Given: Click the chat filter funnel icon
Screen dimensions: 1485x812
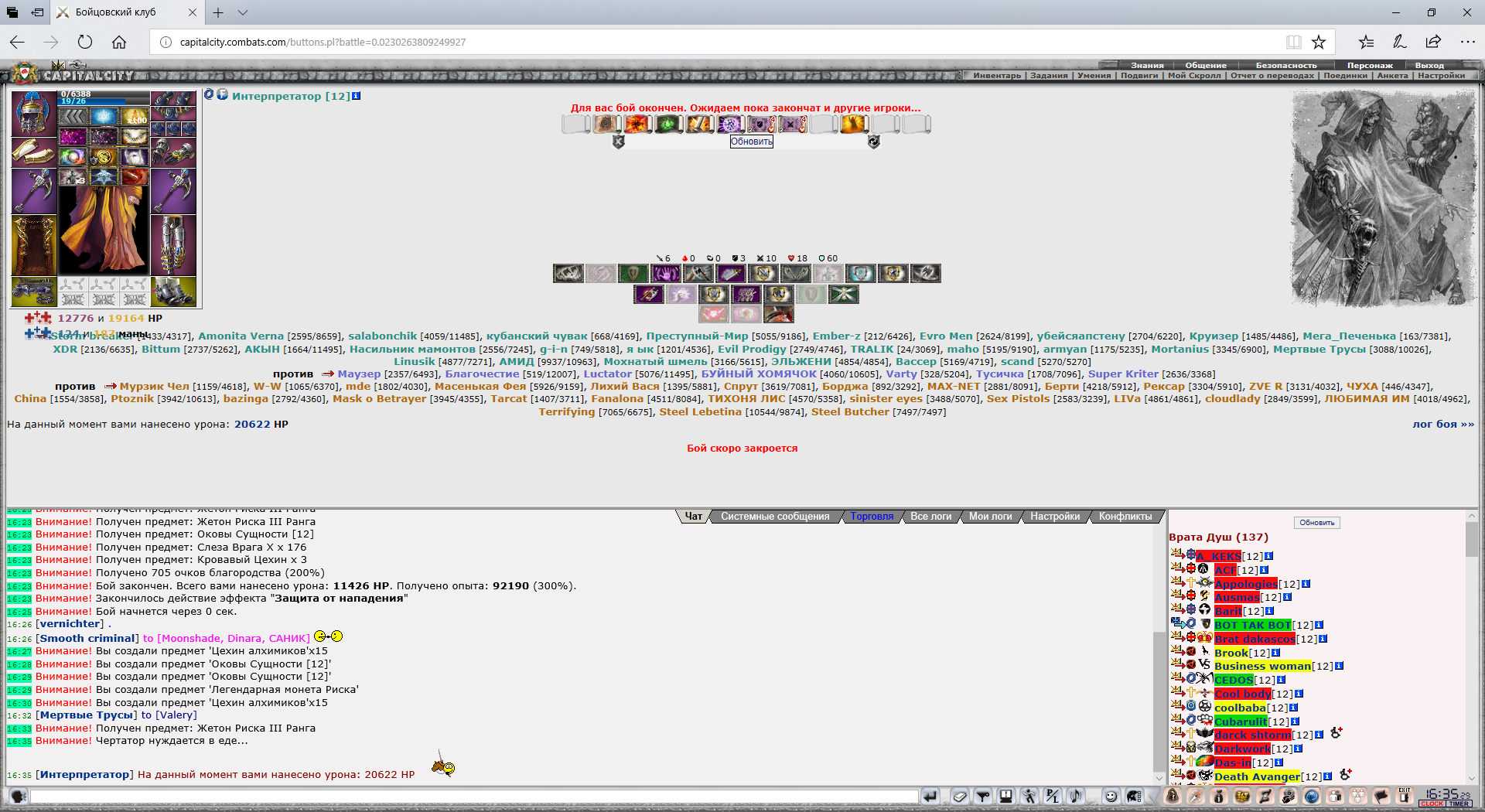Looking at the screenshot, I should pos(983,797).
